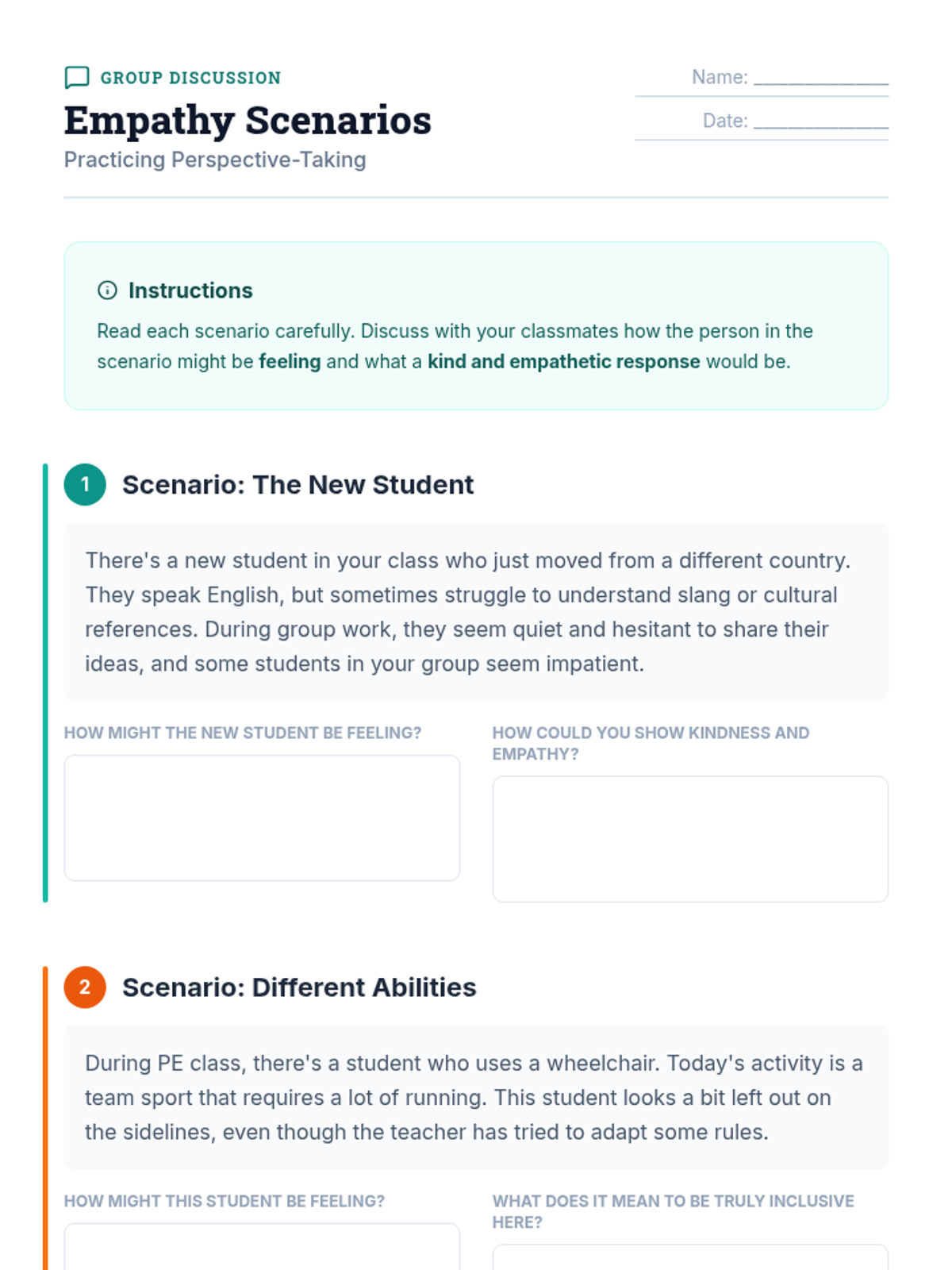Viewport: 952px width, 1270px height.
Task: Click the teal number 1 badge
Action: coord(85,484)
